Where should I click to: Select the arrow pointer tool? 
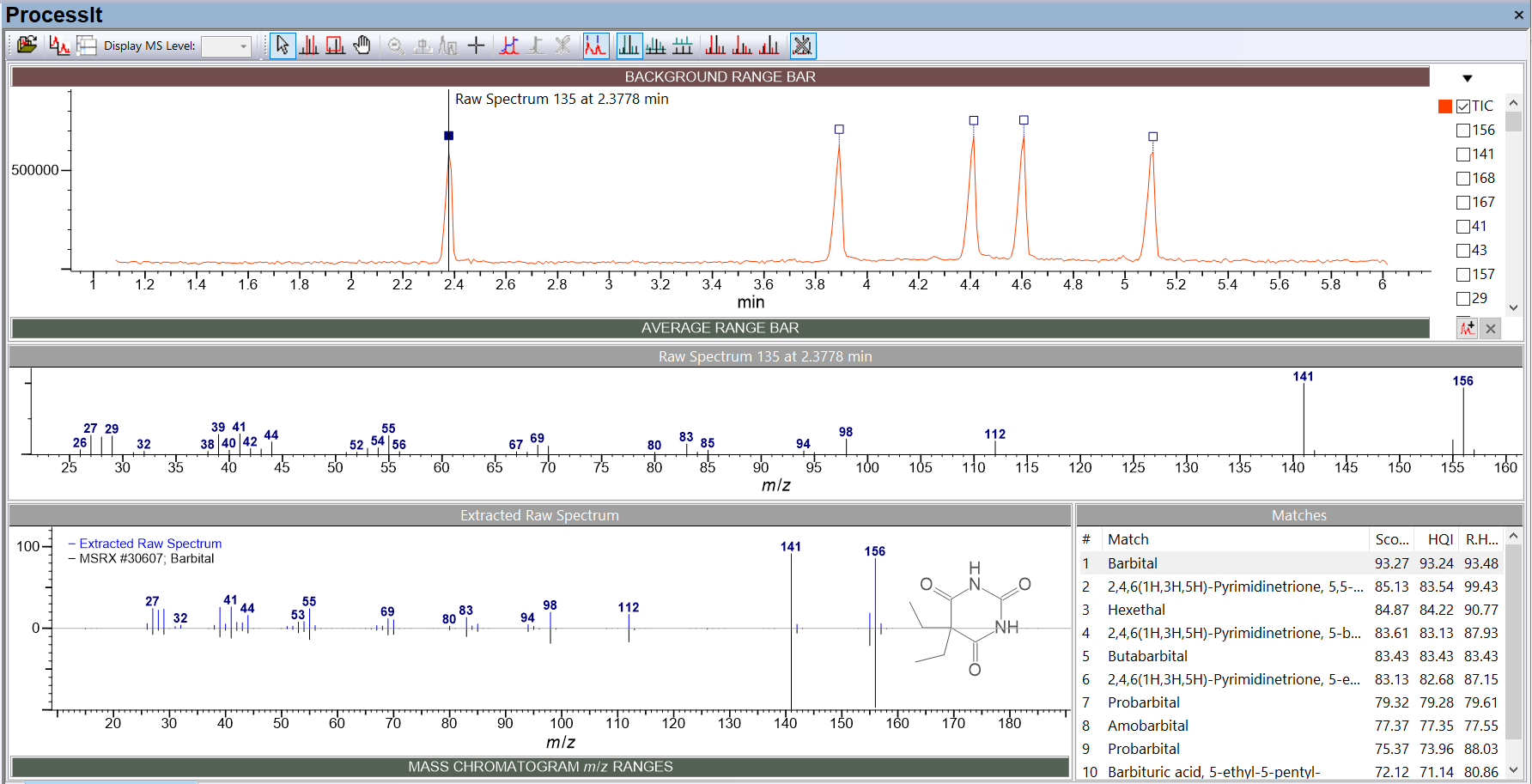[283, 46]
